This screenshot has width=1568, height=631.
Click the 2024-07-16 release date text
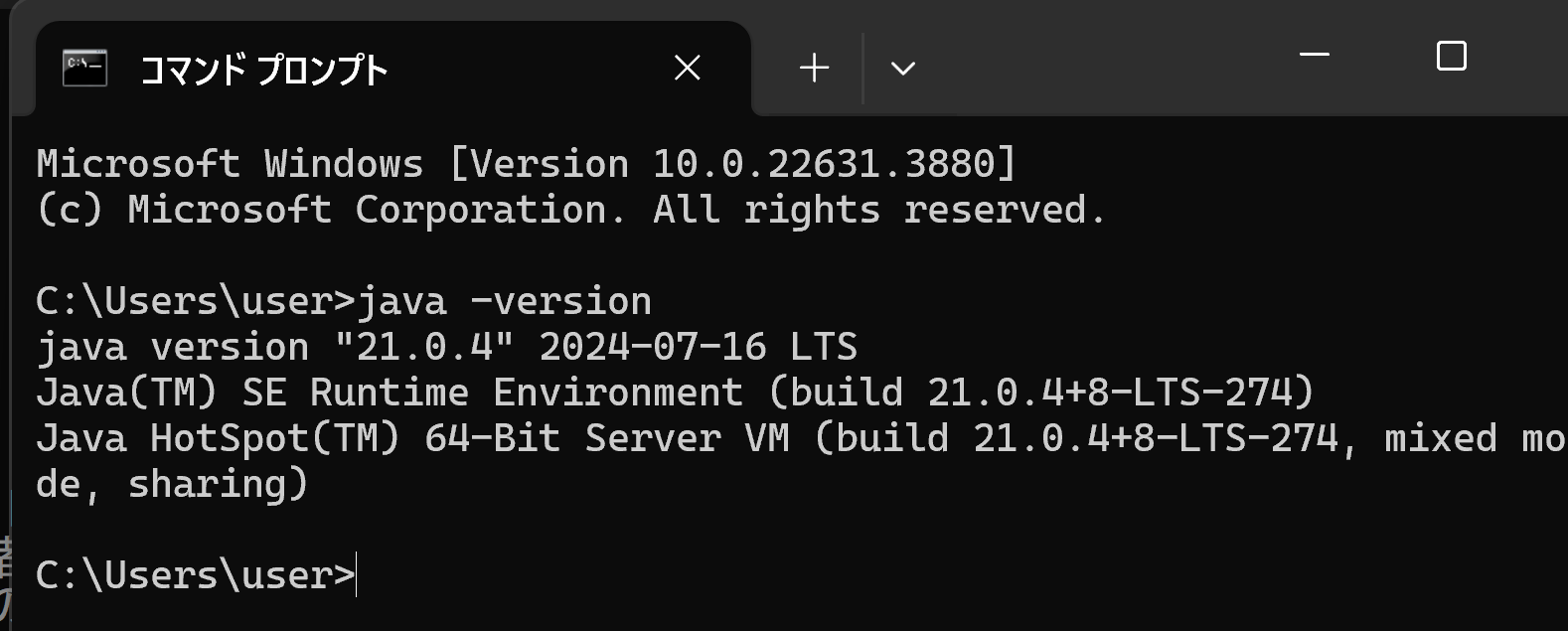653,347
